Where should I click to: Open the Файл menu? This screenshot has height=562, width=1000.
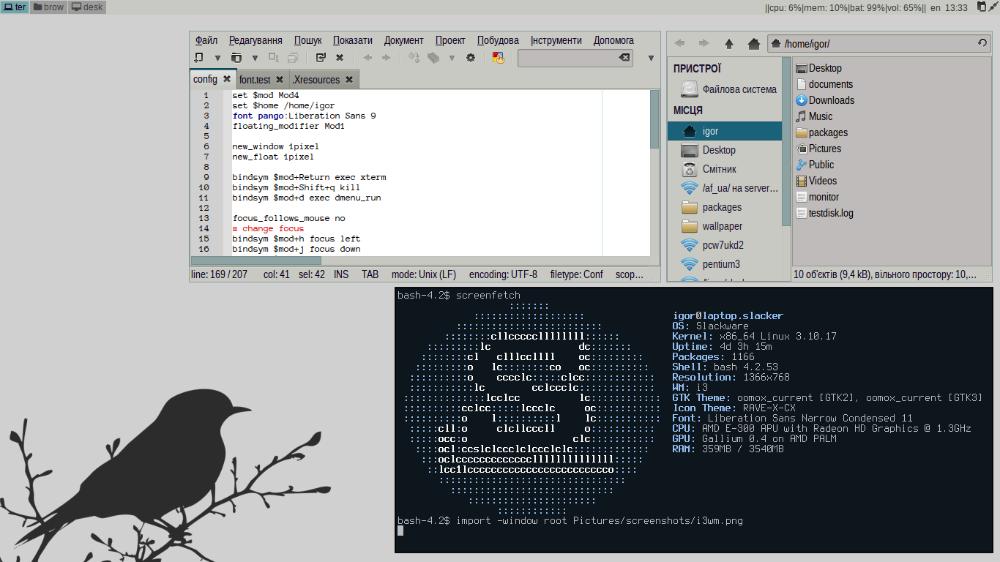[x=206, y=40]
